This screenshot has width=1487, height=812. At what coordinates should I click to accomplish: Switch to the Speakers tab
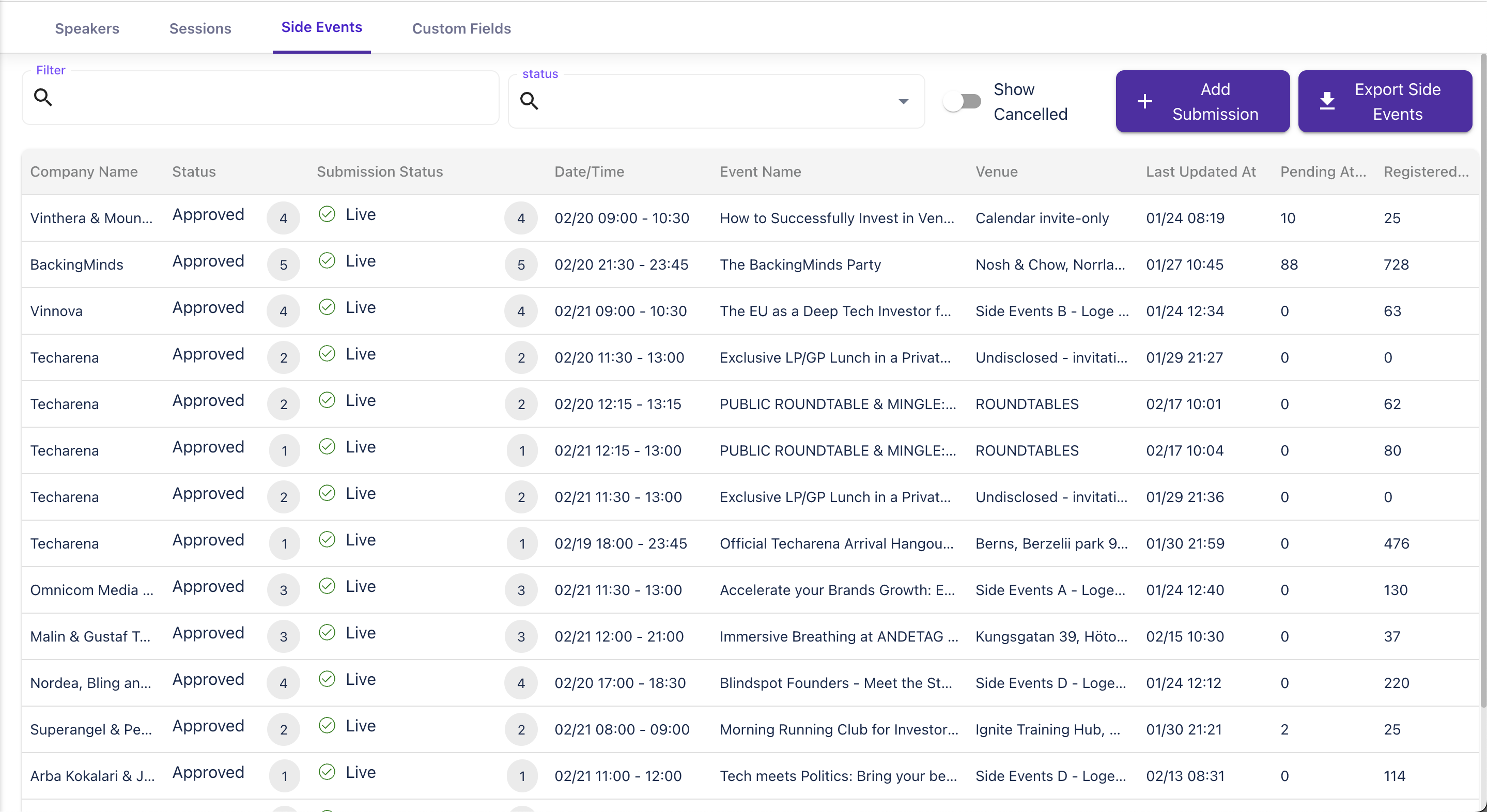pyautogui.click(x=87, y=28)
